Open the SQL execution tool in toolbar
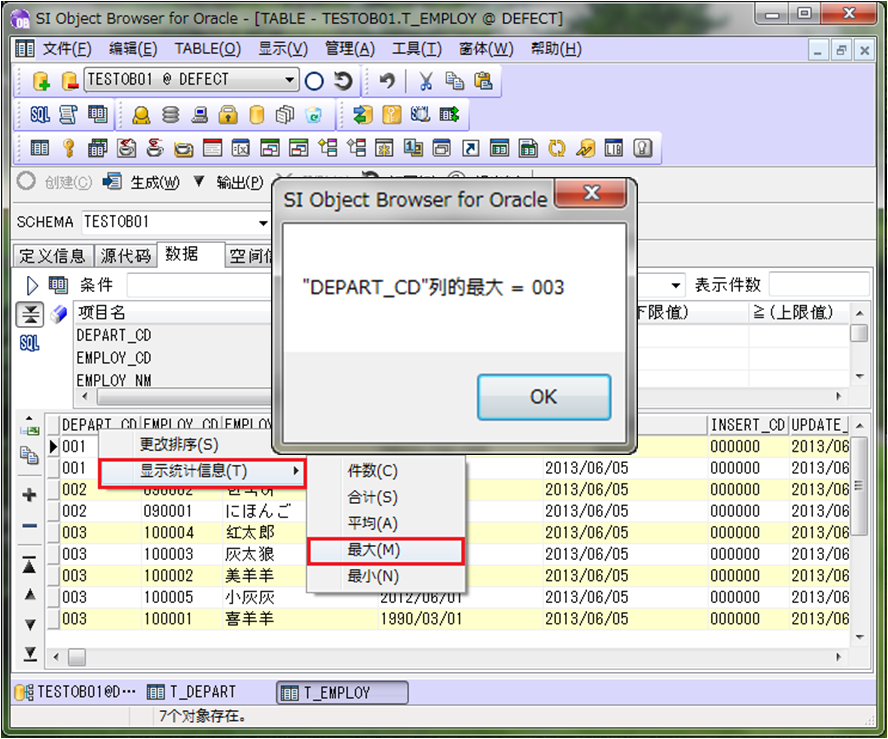The image size is (888, 739). click(40, 115)
